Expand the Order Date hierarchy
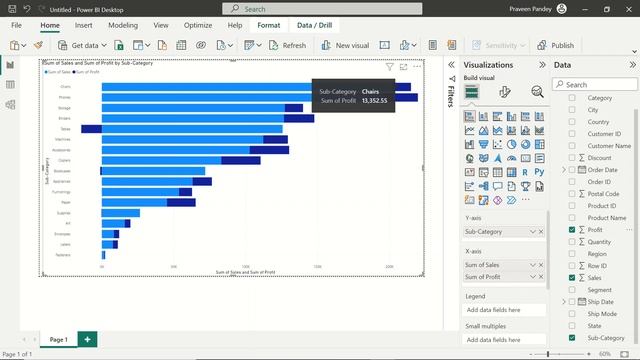This screenshot has height=360, width=640. point(564,170)
